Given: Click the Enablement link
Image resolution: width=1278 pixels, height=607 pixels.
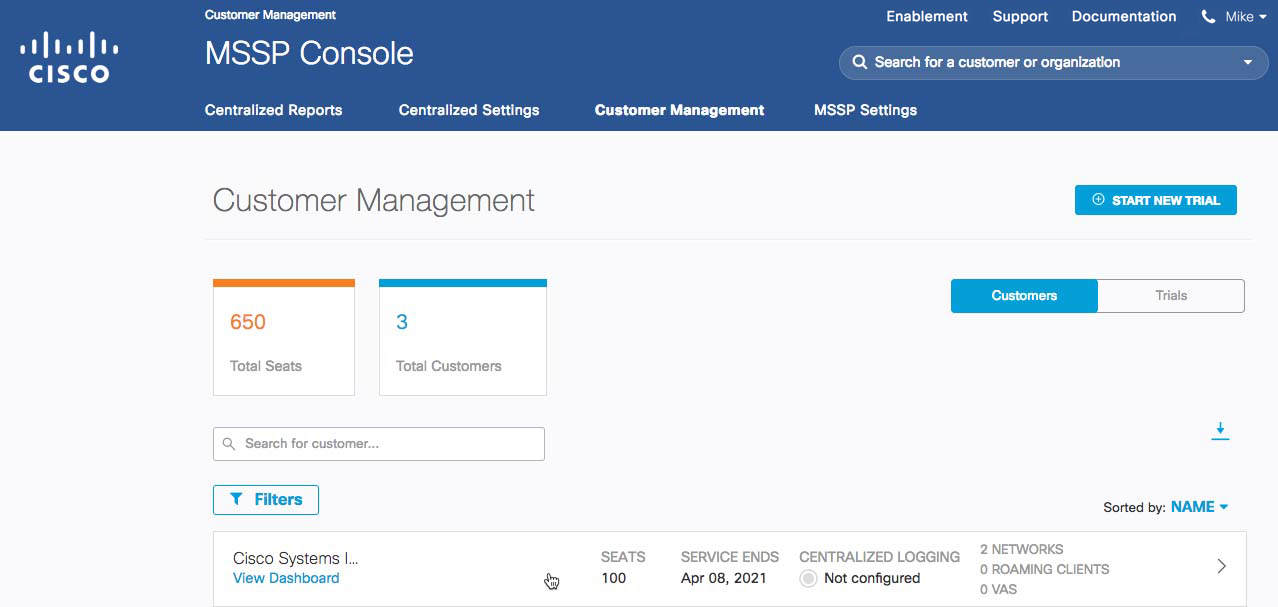Looking at the screenshot, I should click(x=927, y=17).
